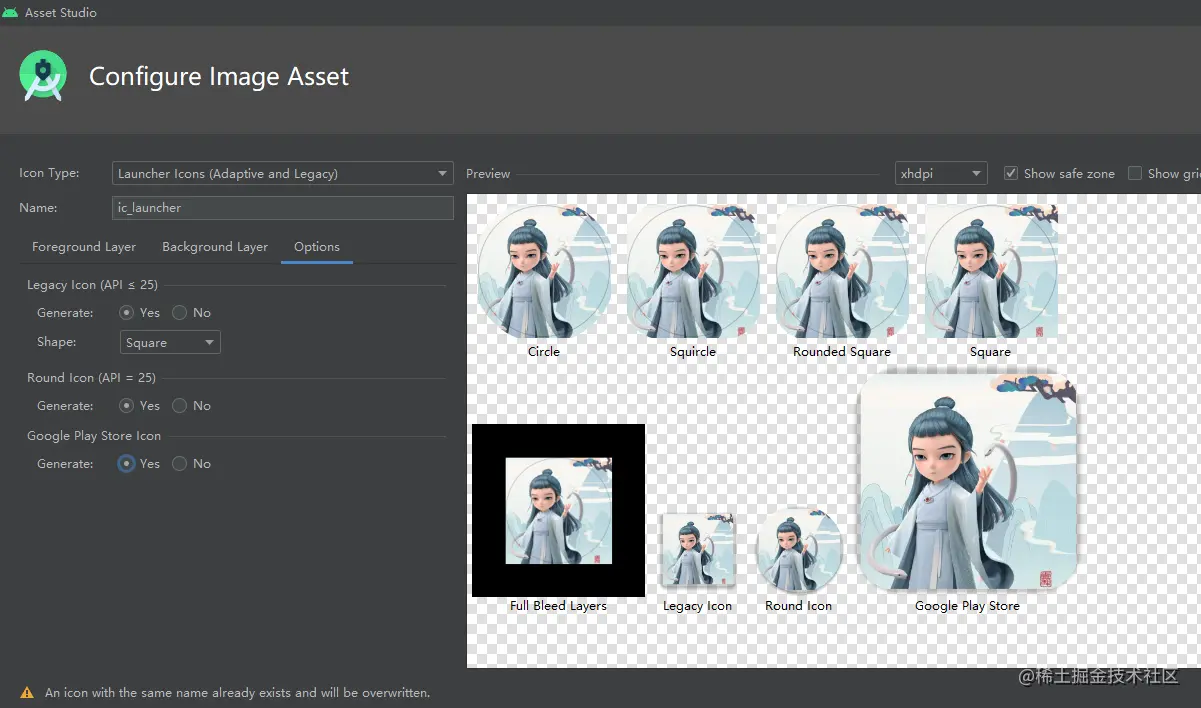Click the ic_launcher Name input field

[283, 208]
